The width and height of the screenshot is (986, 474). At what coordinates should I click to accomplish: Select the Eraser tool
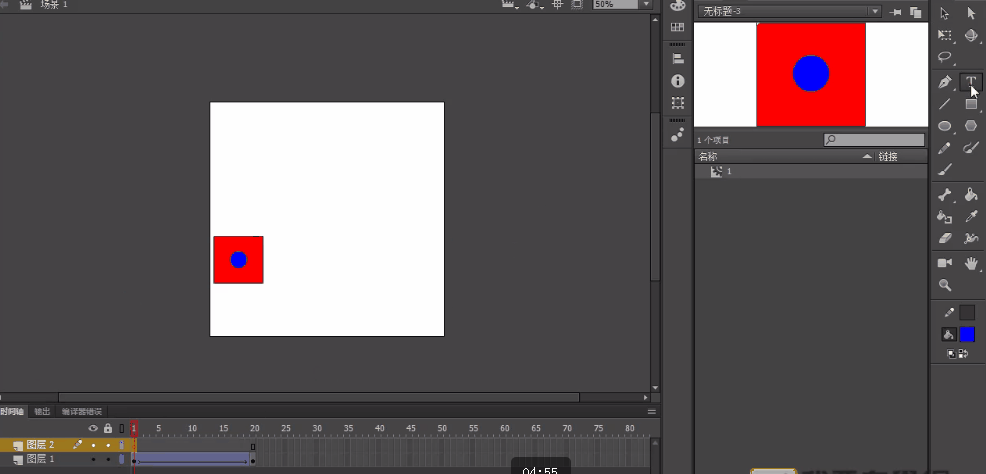[944, 238]
